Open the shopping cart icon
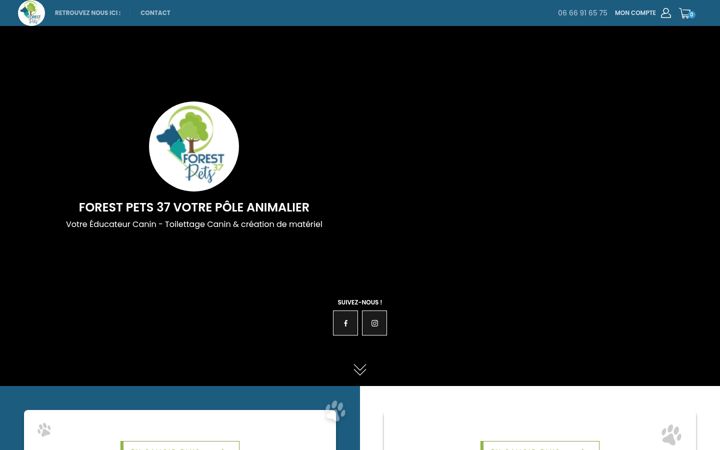 coord(686,13)
